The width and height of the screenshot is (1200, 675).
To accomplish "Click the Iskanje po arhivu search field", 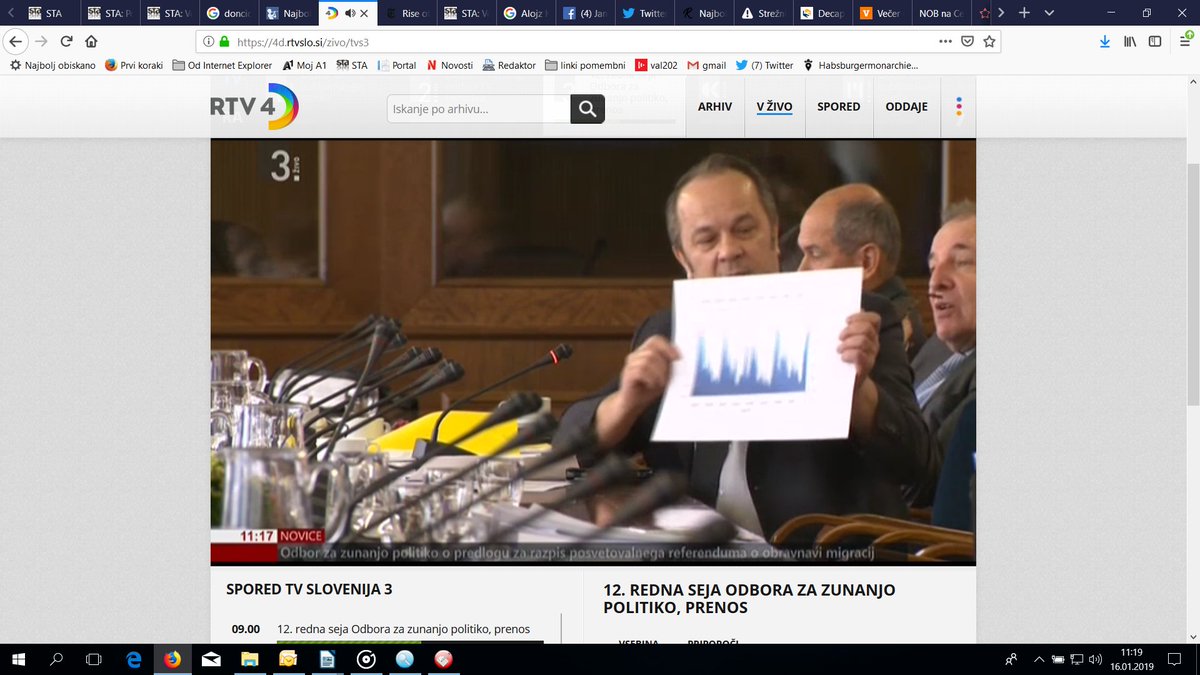I will (478, 109).
